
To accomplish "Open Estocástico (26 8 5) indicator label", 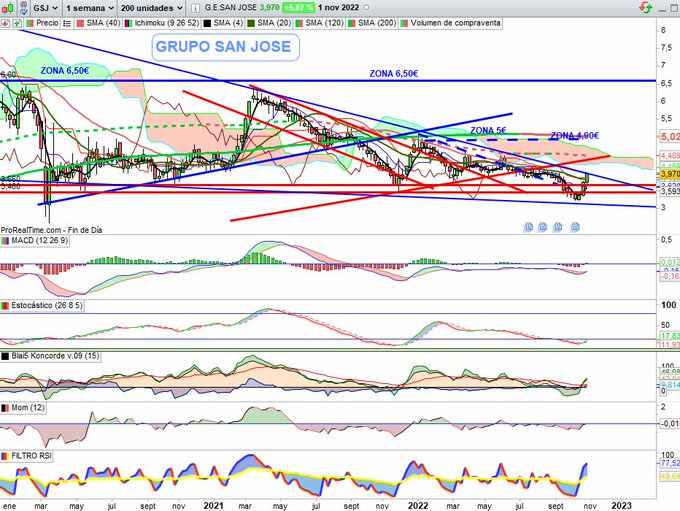I will tap(42, 305).
